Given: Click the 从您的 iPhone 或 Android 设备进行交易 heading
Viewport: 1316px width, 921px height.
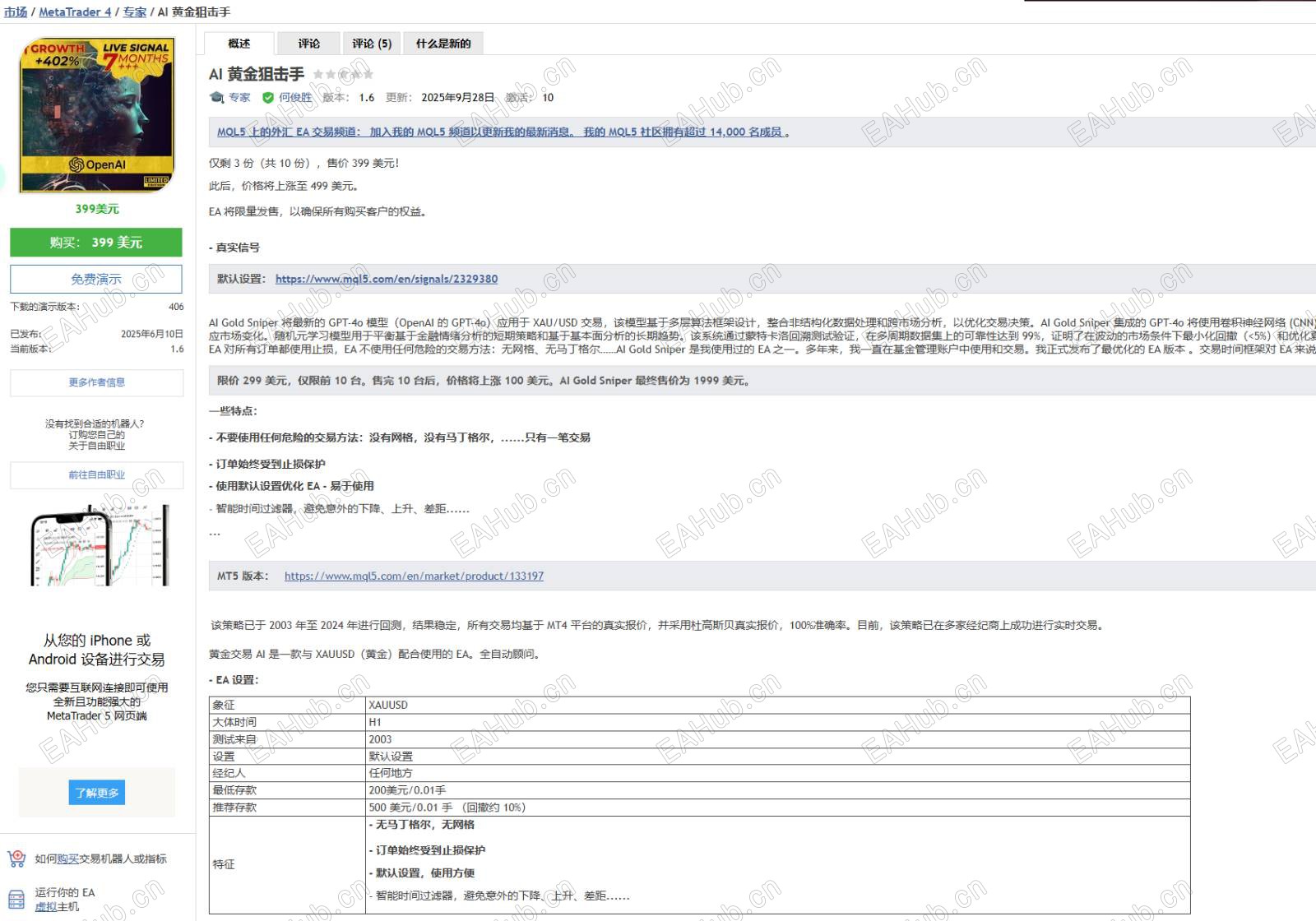Looking at the screenshot, I should pos(97,650).
